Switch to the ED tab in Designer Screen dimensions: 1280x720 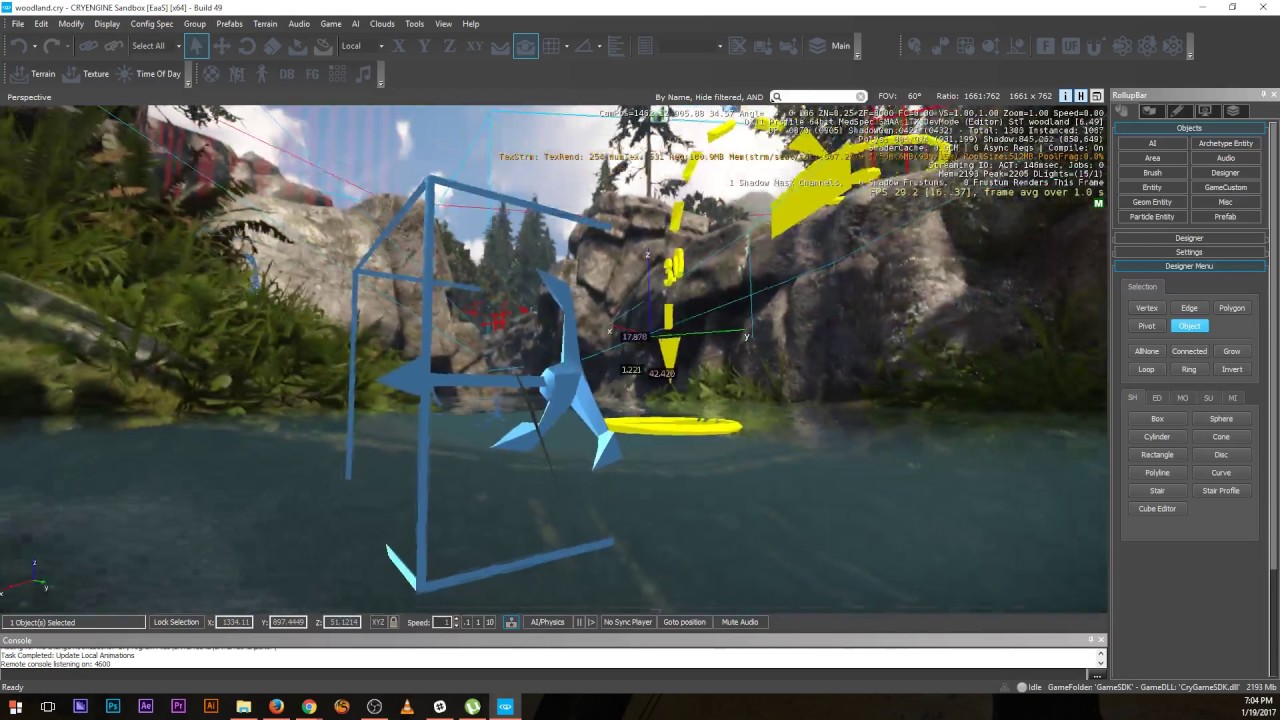click(1157, 398)
